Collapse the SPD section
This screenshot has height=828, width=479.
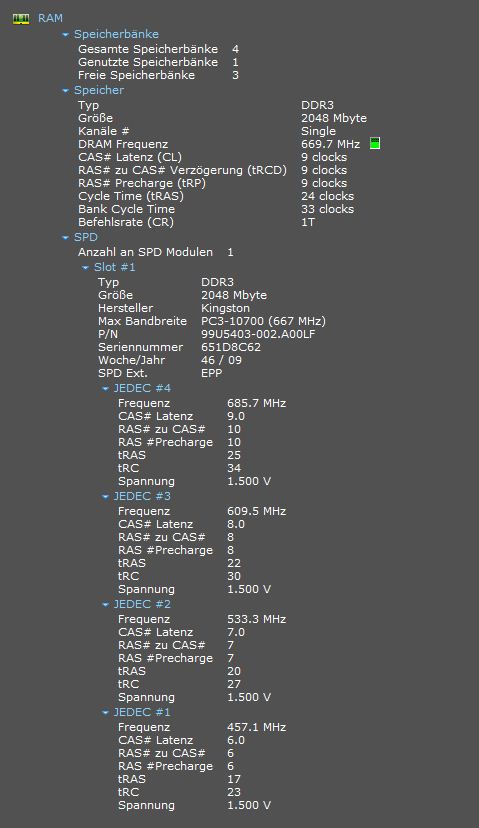coord(65,238)
